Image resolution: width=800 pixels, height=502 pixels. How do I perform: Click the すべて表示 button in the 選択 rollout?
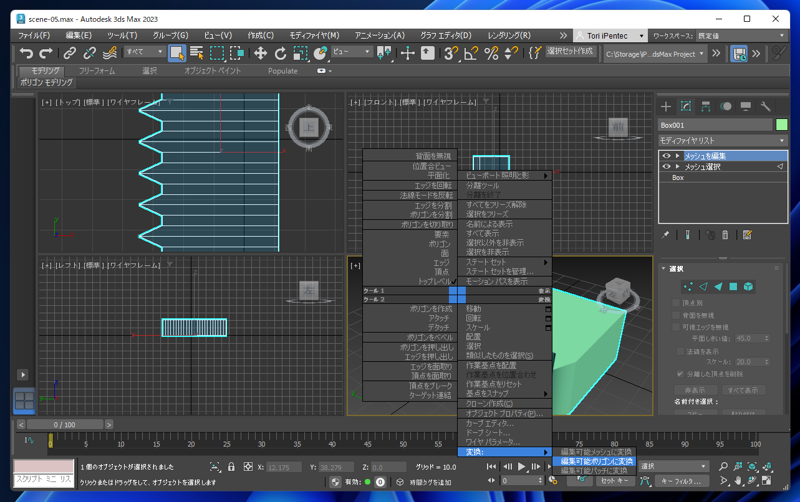point(742,390)
